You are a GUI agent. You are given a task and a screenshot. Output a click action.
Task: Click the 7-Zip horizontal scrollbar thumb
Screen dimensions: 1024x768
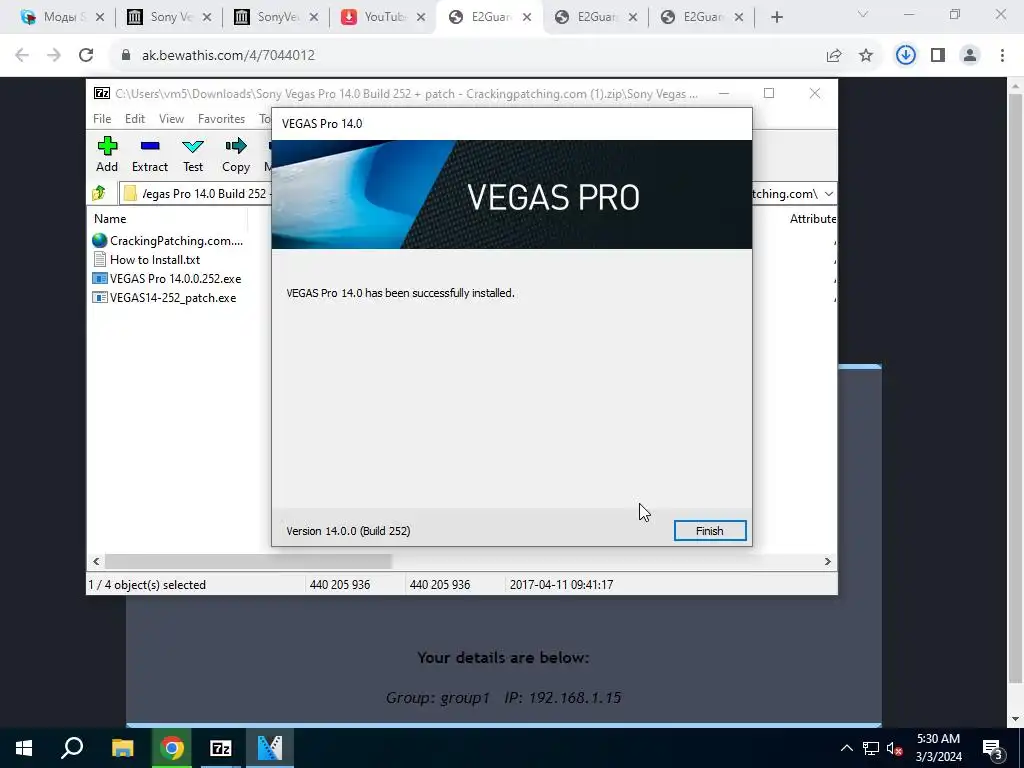pos(248,562)
